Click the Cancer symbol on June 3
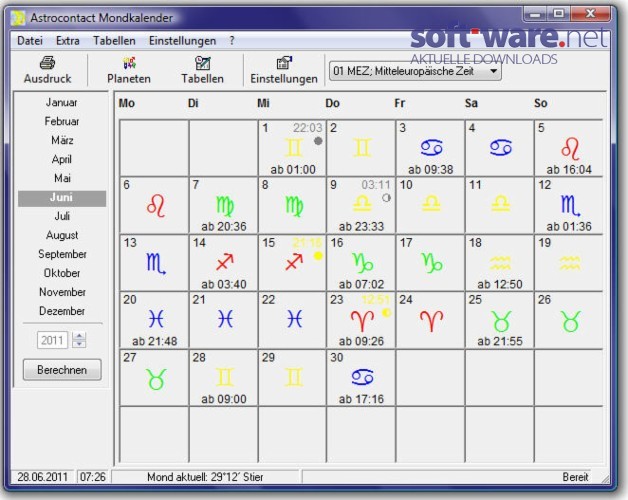 431,147
